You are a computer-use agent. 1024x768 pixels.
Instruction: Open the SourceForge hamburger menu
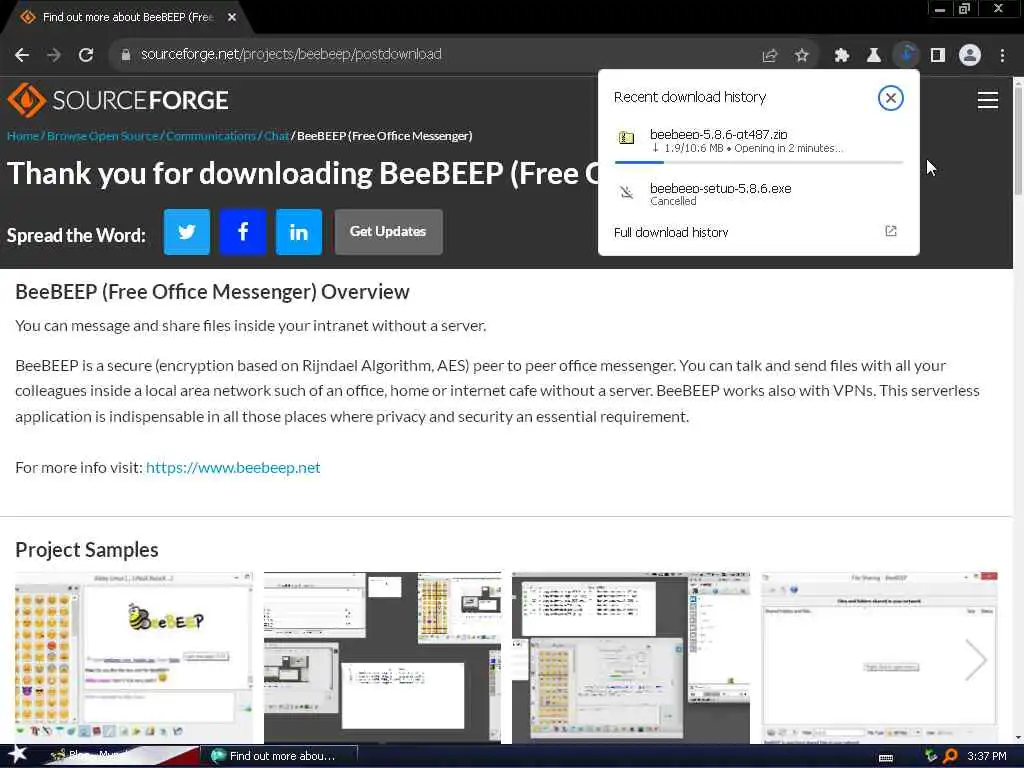pyautogui.click(x=987, y=100)
